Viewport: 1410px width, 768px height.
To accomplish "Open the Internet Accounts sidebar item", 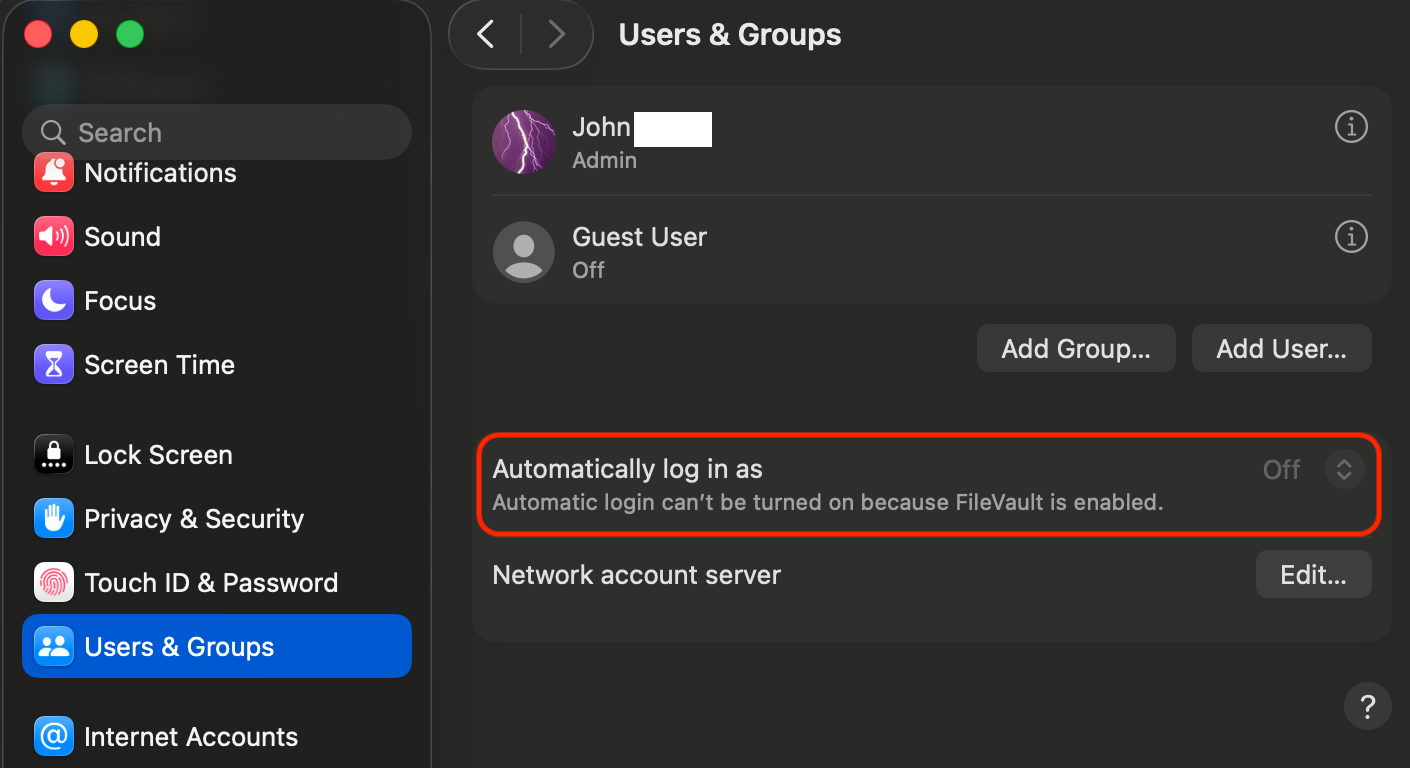I will point(191,737).
